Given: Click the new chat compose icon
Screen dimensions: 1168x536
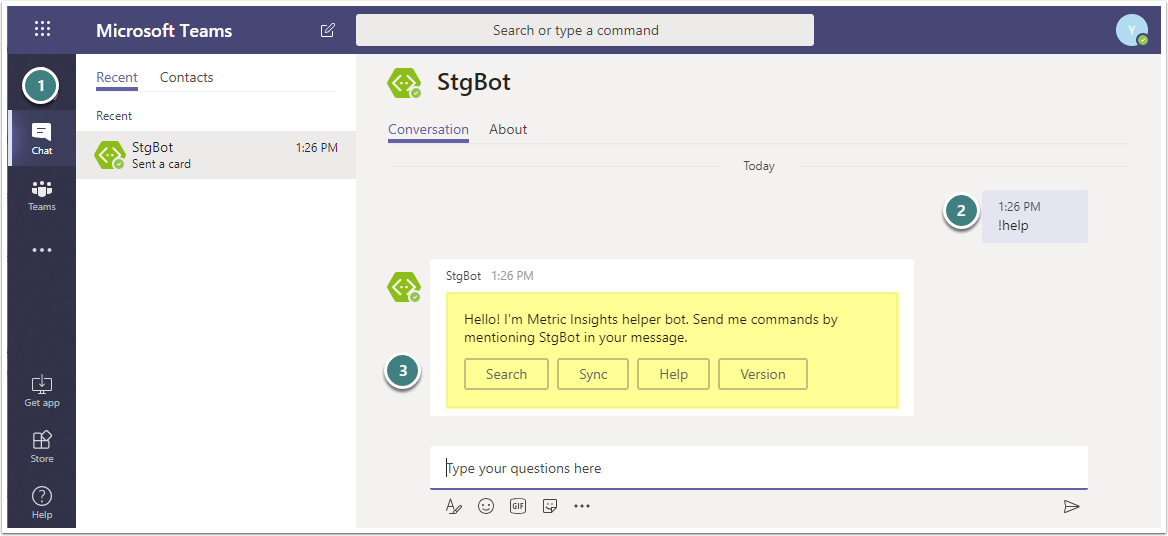Looking at the screenshot, I should (328, 30).
